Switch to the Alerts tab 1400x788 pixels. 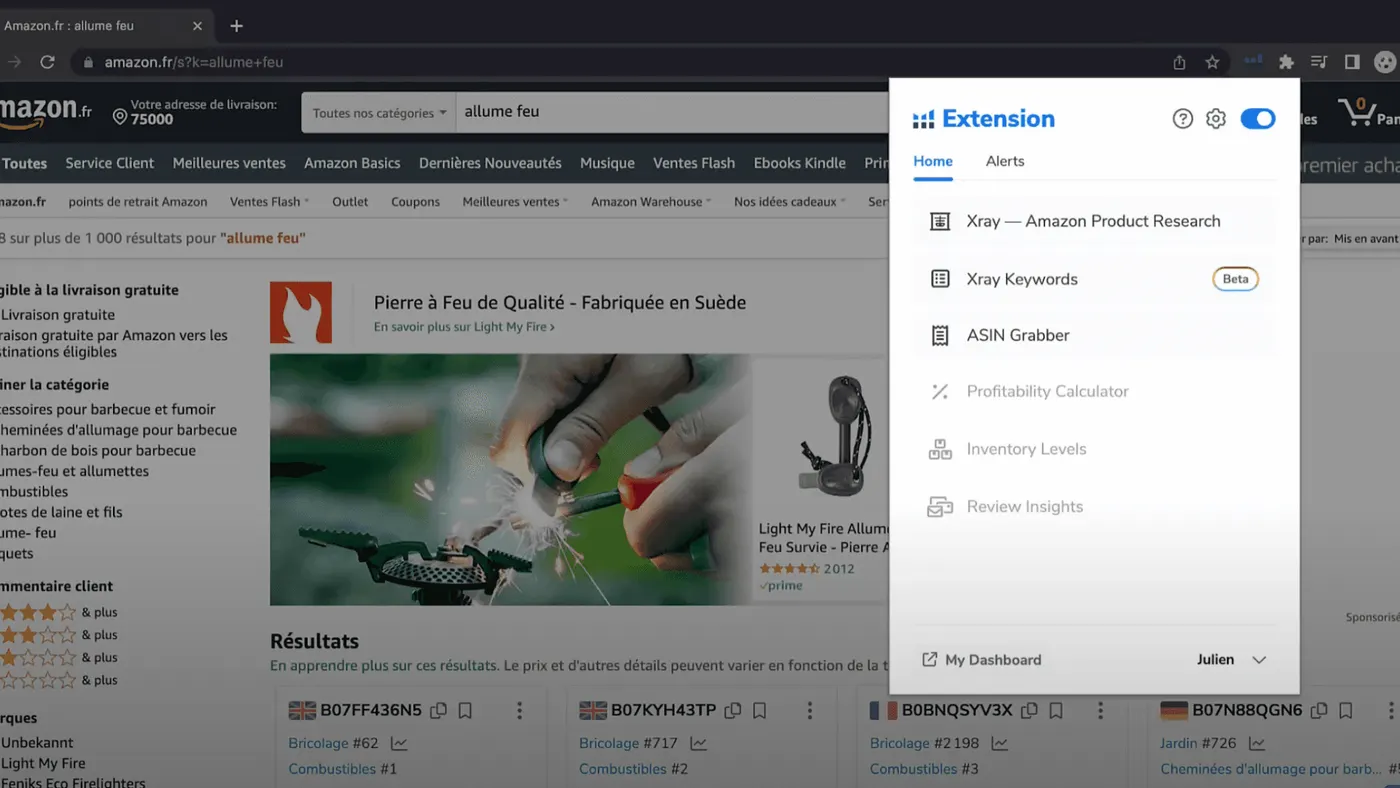pyautogui.click(x=1005, y=161)
